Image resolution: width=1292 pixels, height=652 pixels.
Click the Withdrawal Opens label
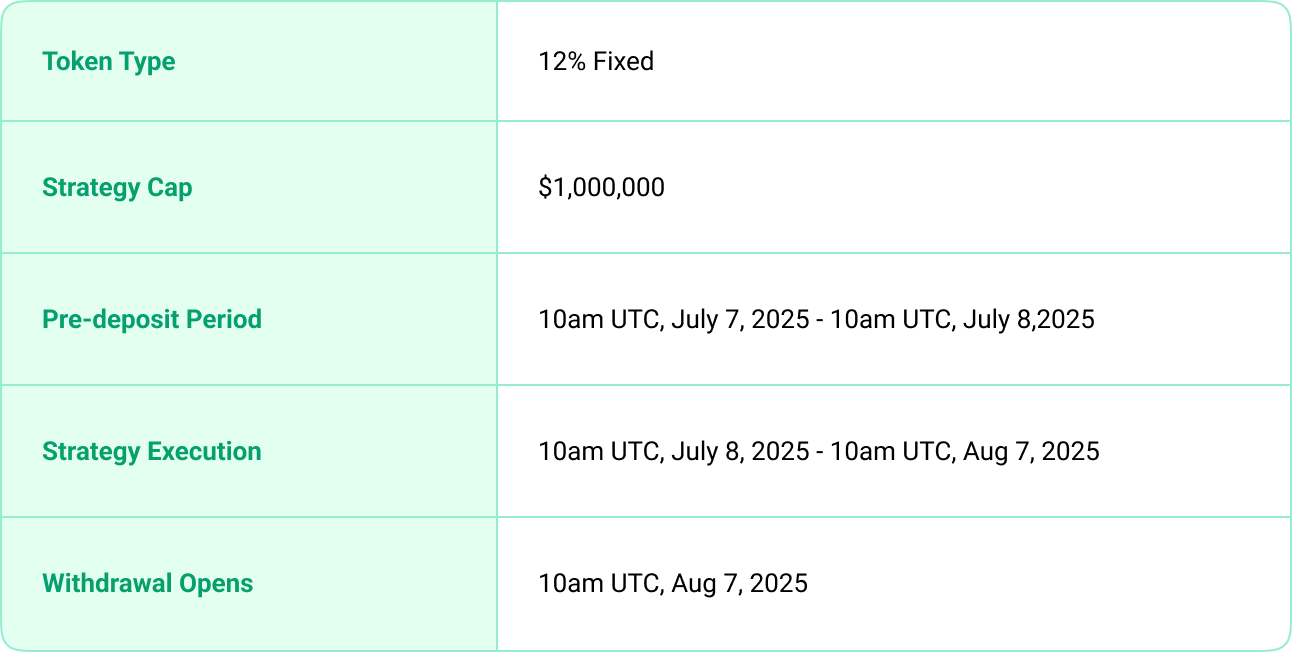click(147, 584)
